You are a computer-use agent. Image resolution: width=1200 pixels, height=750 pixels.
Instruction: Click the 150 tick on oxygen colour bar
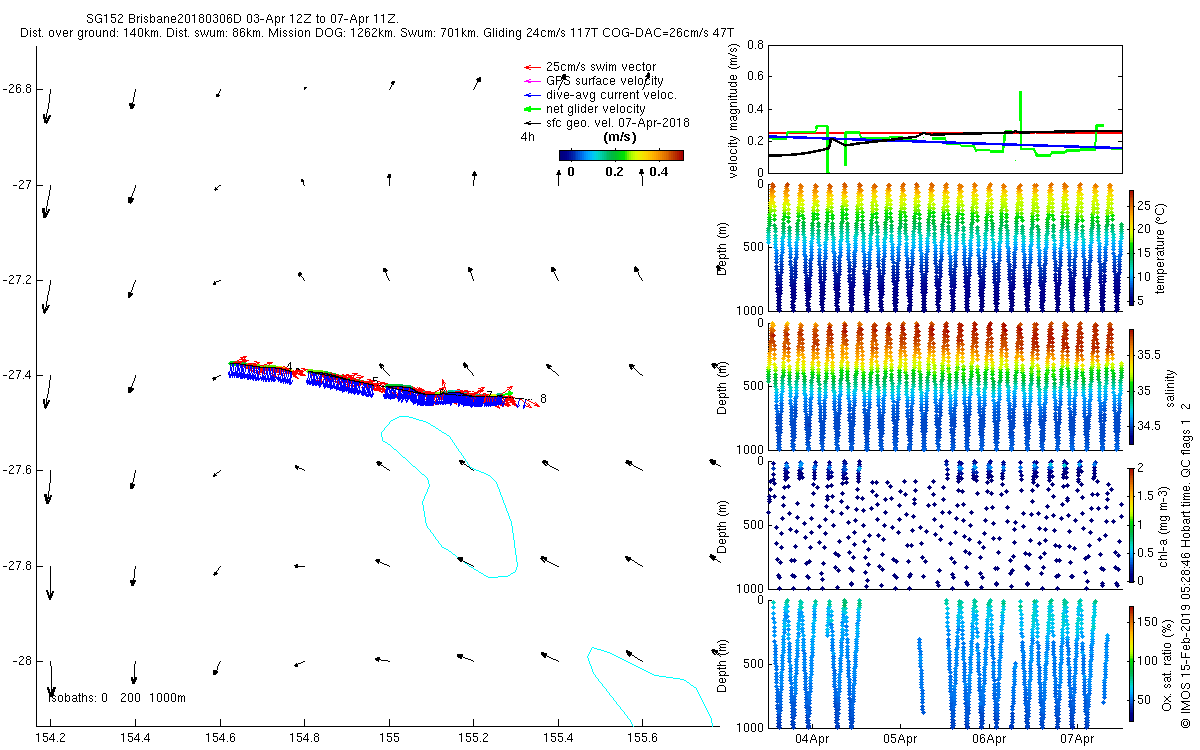(x=1149, y=623)
